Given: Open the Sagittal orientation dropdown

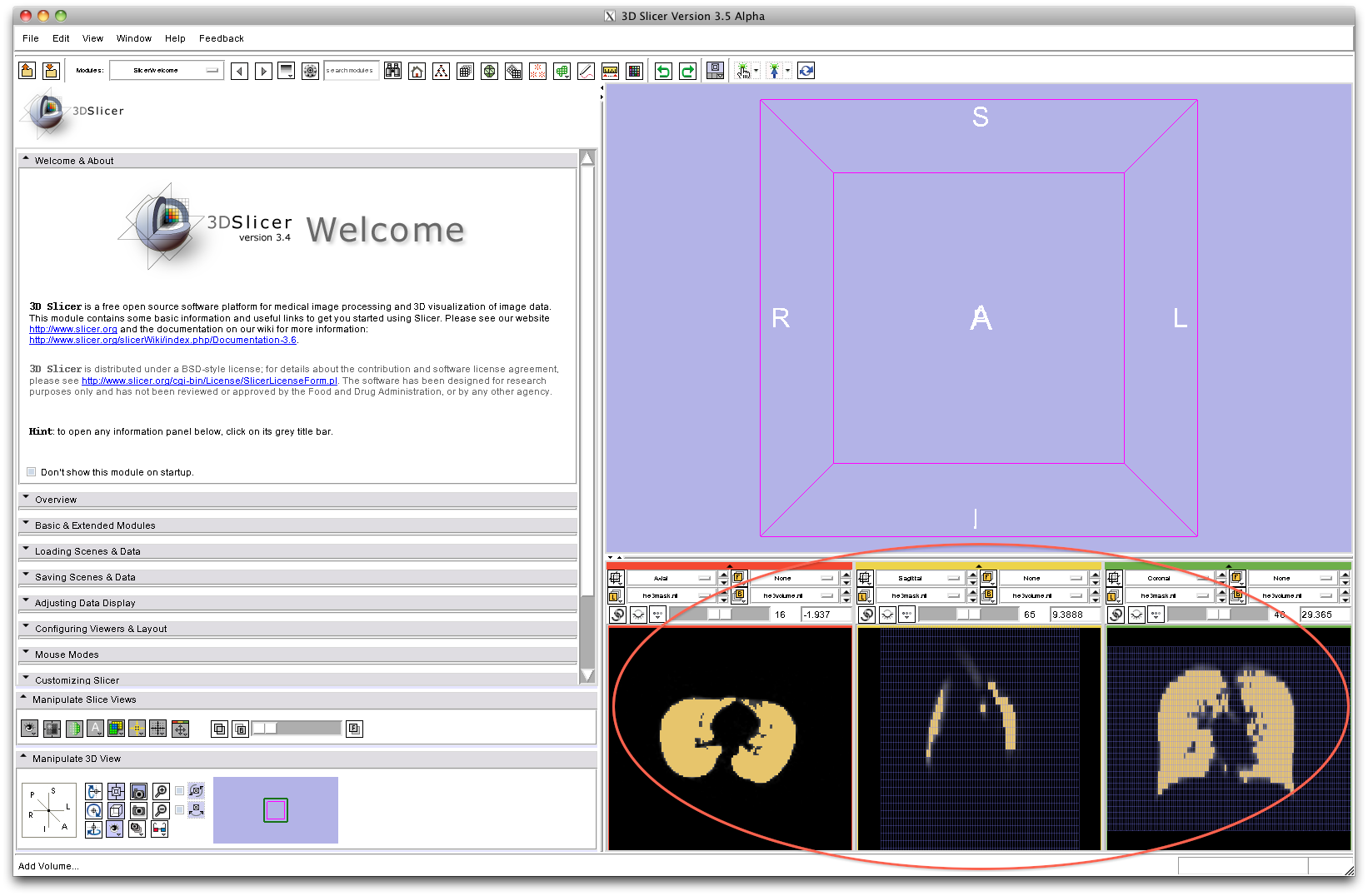Looking at the screenshot, I should [x=921, y=578].
